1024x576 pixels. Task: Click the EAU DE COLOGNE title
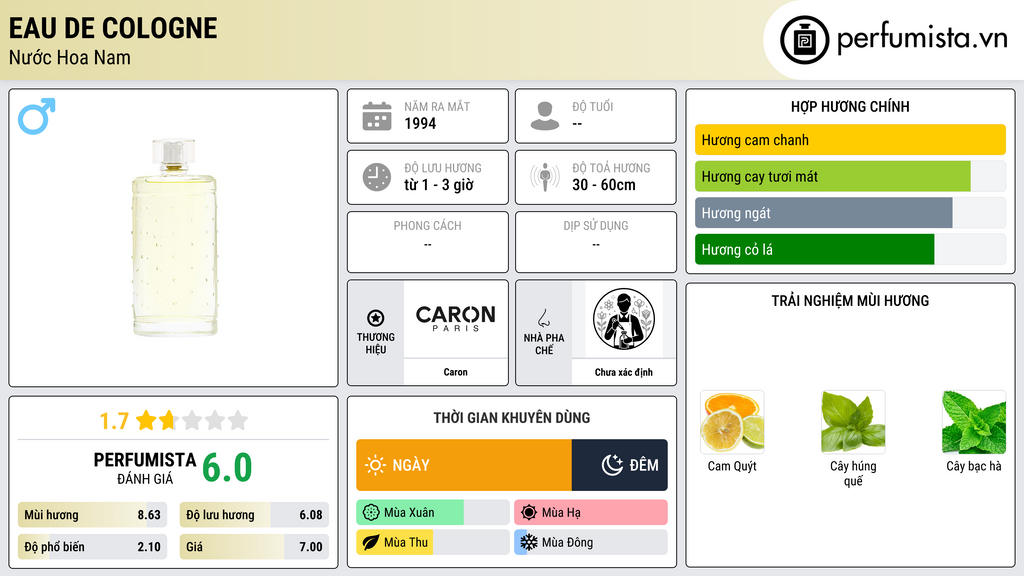[x=113, y=28]
